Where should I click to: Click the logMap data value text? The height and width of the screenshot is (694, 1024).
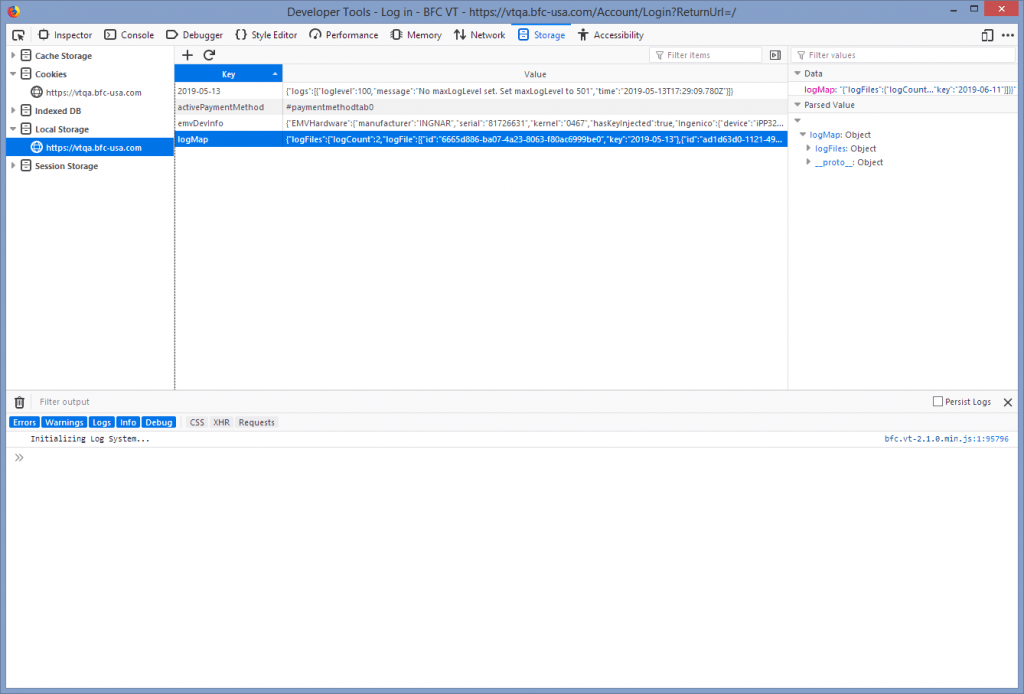(928, 90)
